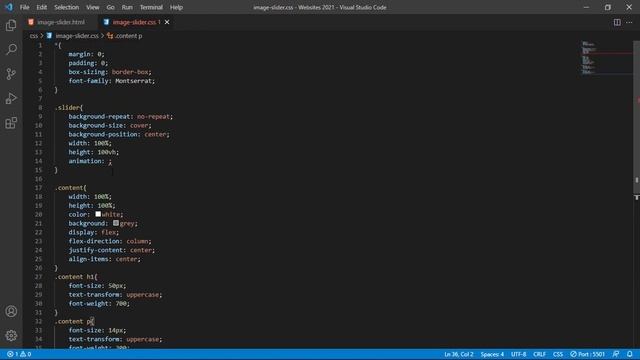Click the errors and warnings indicator
Screen dimensions: 640x360
[19, 354]
